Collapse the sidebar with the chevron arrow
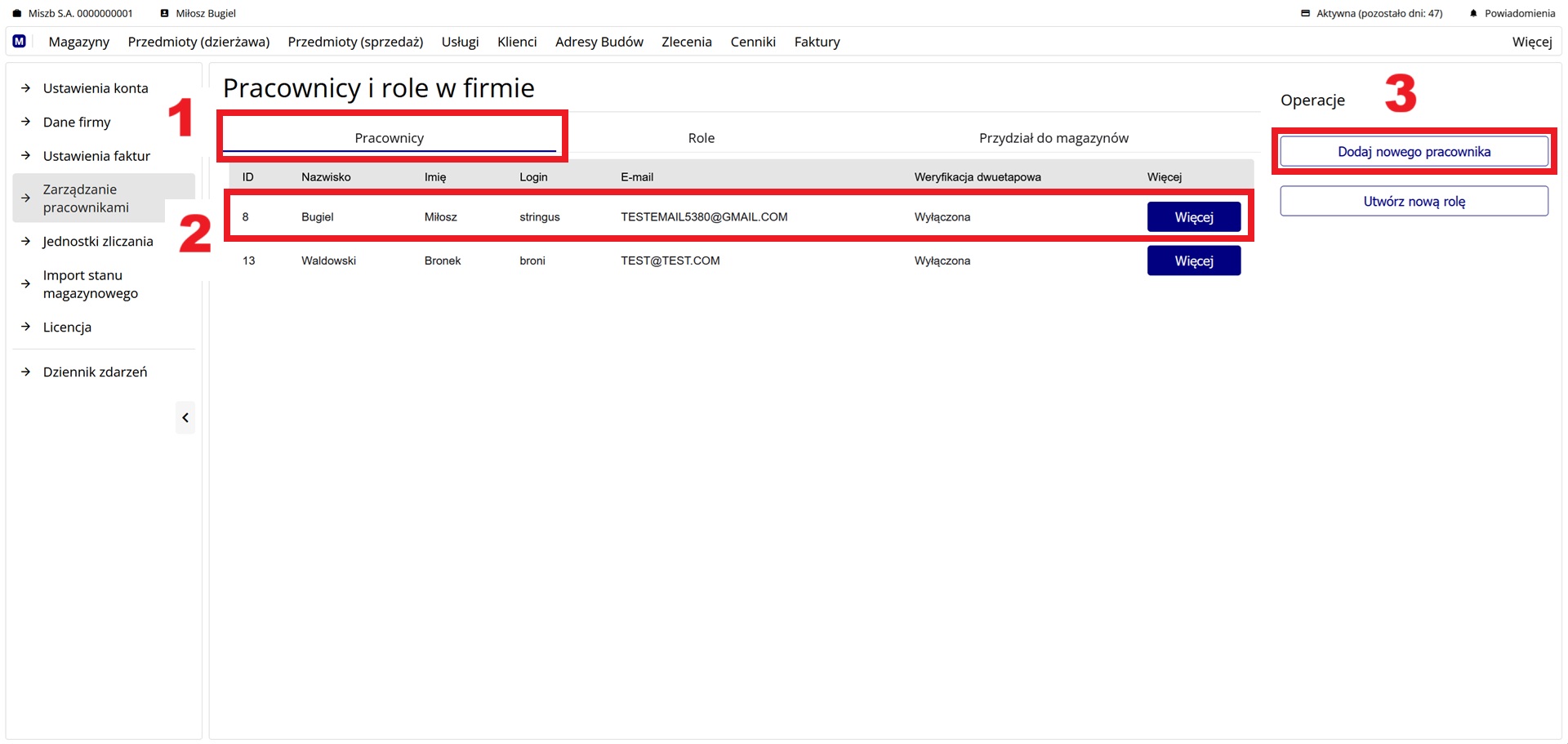Image resolution: width=1568 pixels, height=744 pixels. click(185, 418)
